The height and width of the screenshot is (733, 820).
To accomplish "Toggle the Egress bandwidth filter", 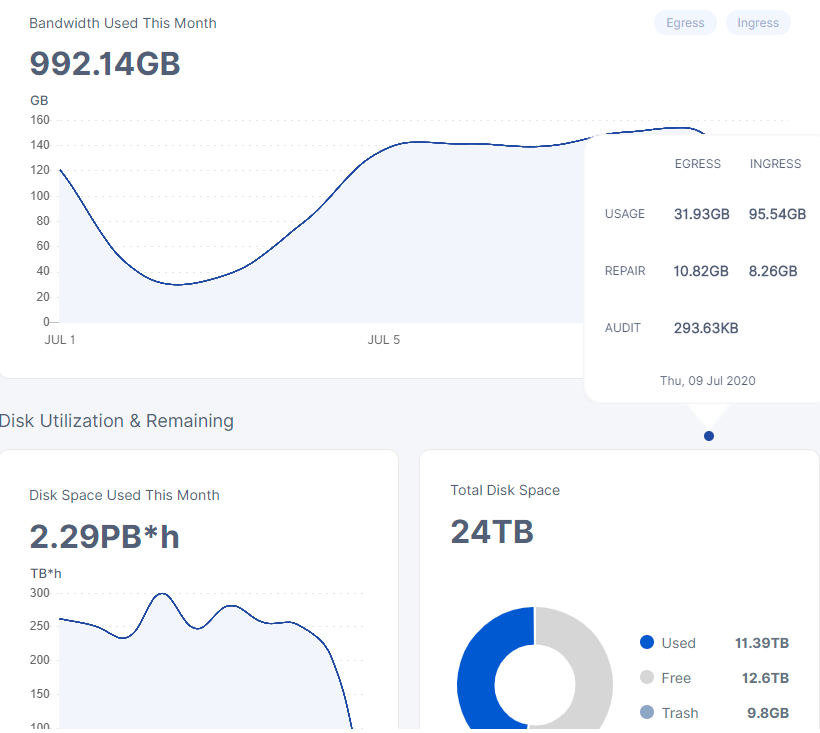I will tap(685, 23).
